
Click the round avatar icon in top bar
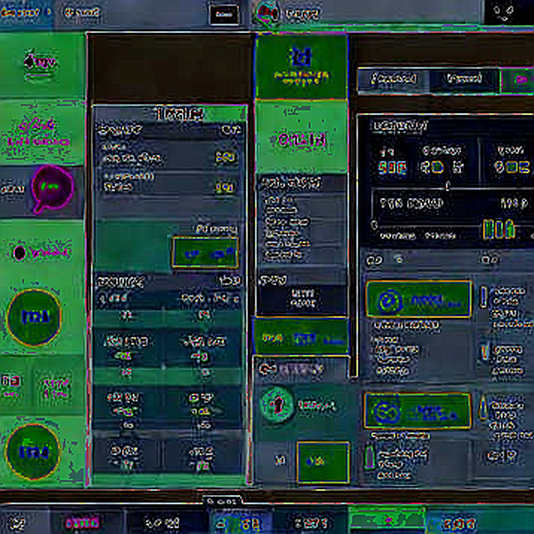coord(268,14)
